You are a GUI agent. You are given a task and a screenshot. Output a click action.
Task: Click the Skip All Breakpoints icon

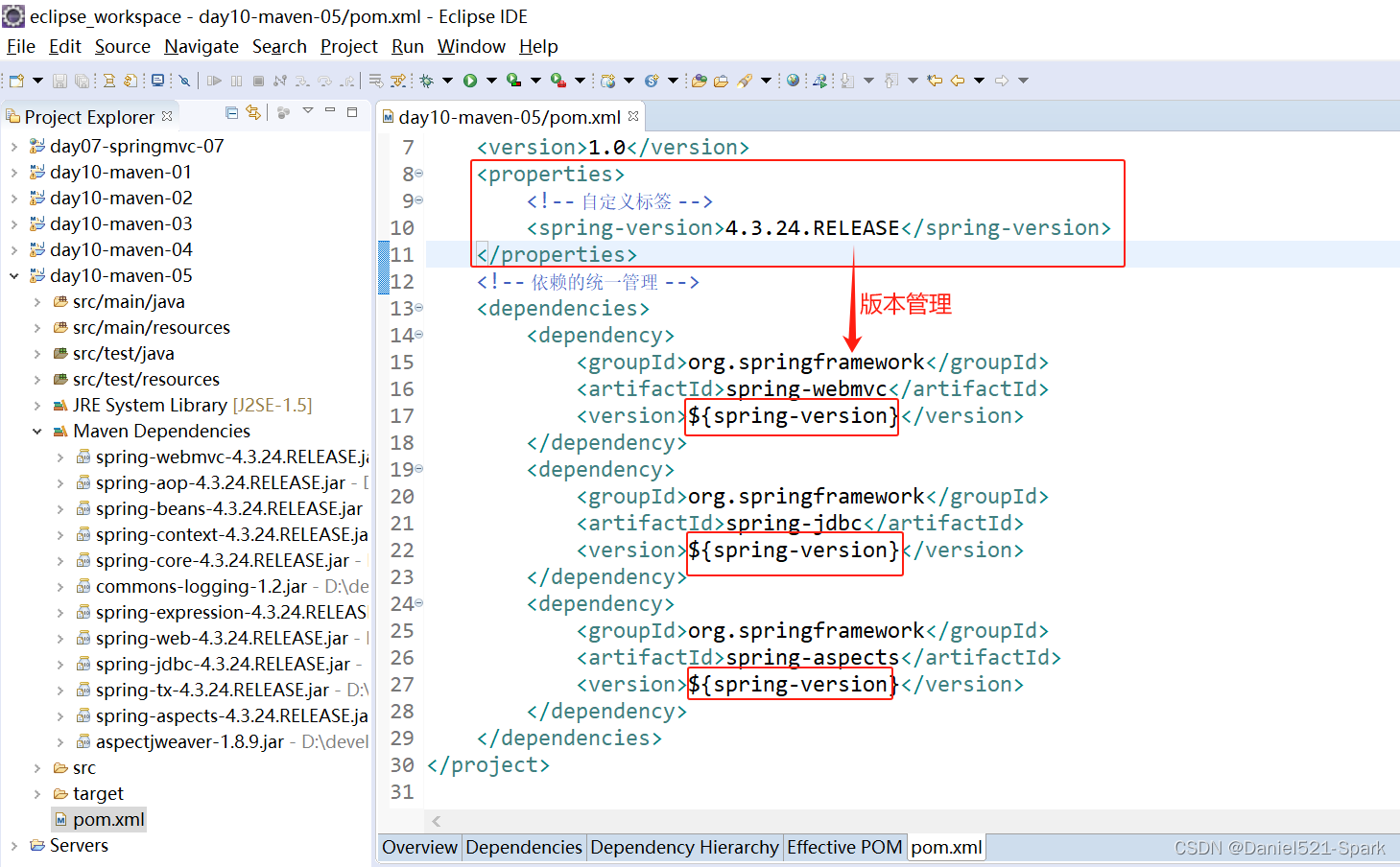point(184,81)
